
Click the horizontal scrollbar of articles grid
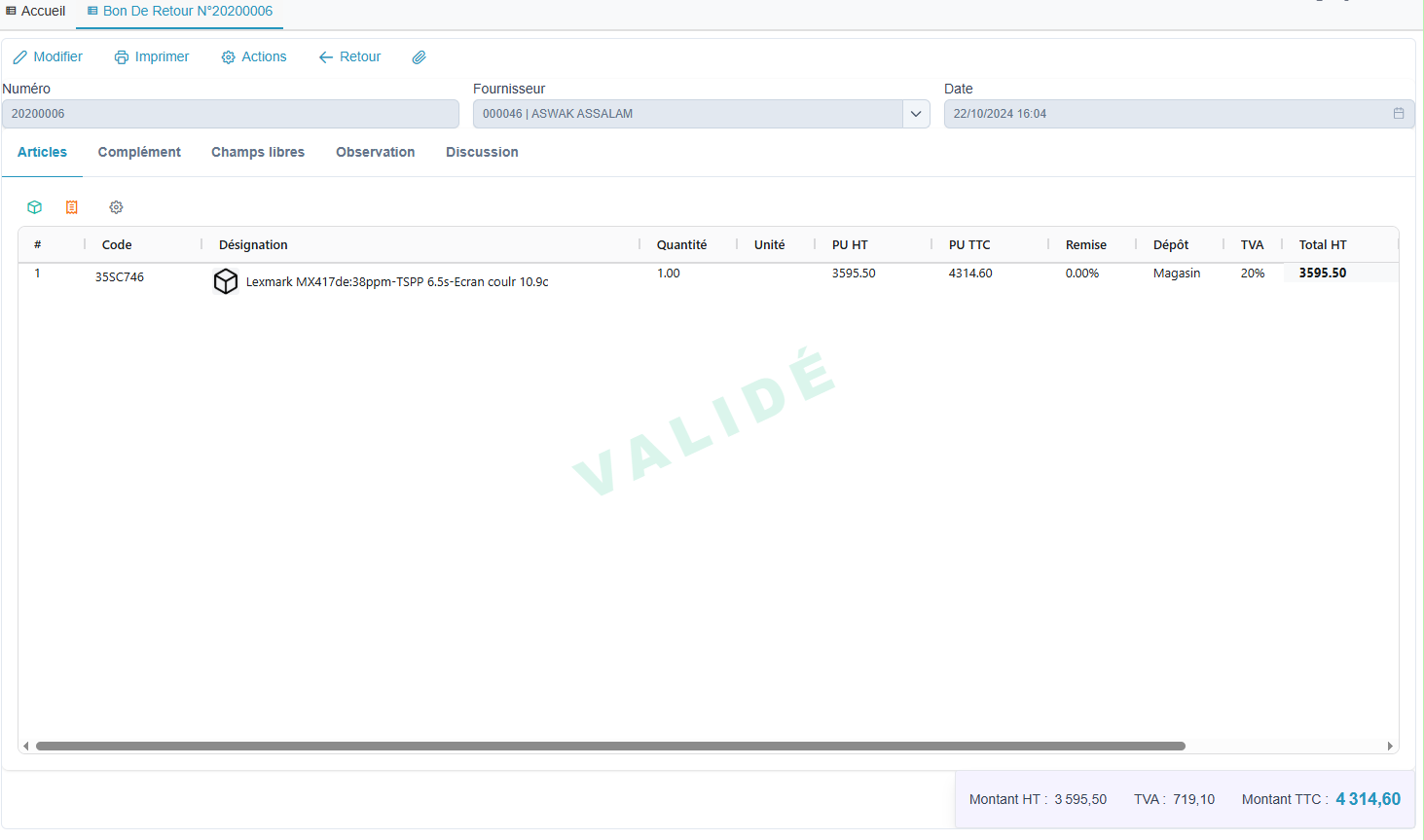coord(610,747)
